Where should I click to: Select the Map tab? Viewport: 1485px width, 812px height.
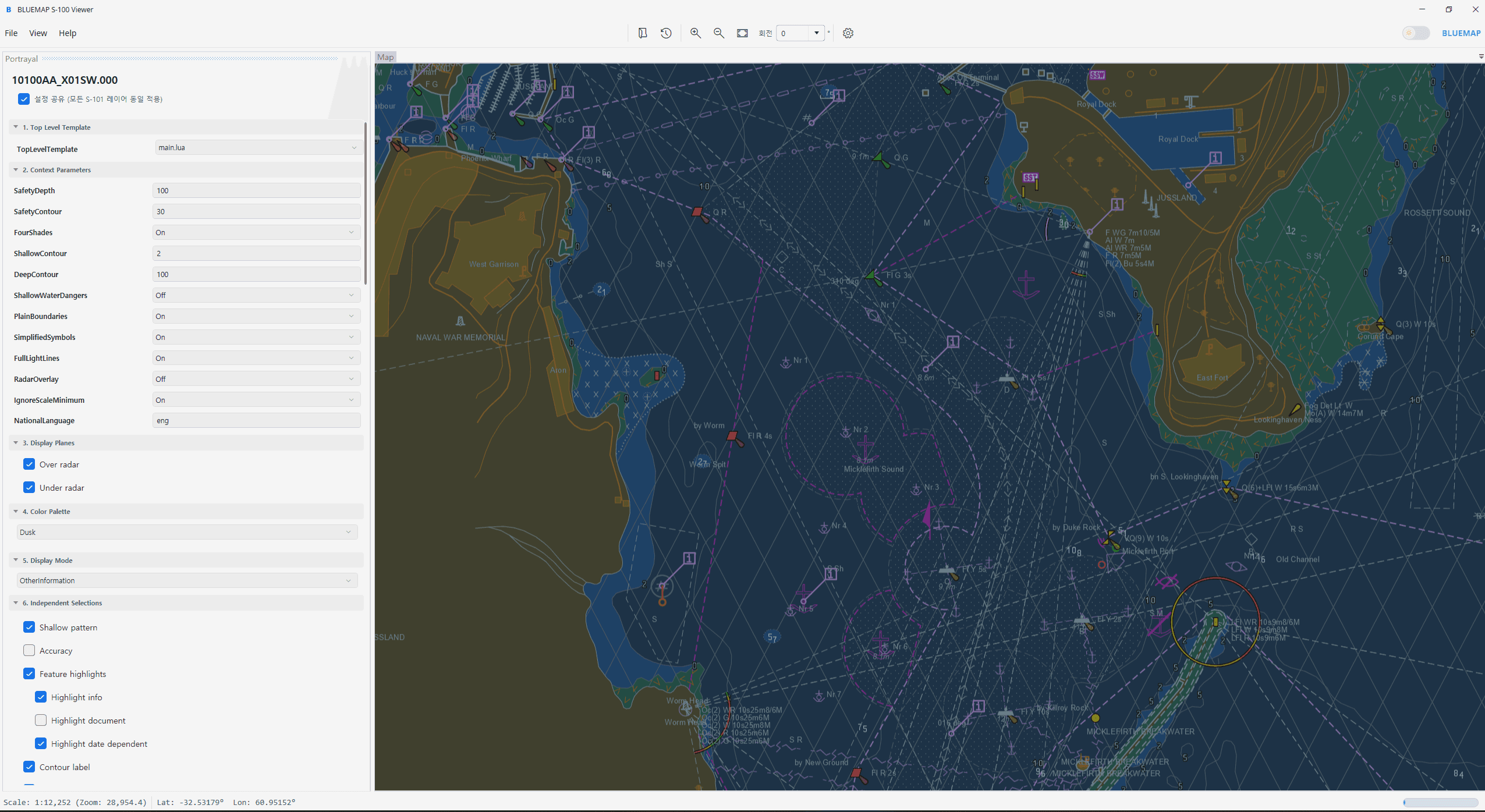[385, 57]
